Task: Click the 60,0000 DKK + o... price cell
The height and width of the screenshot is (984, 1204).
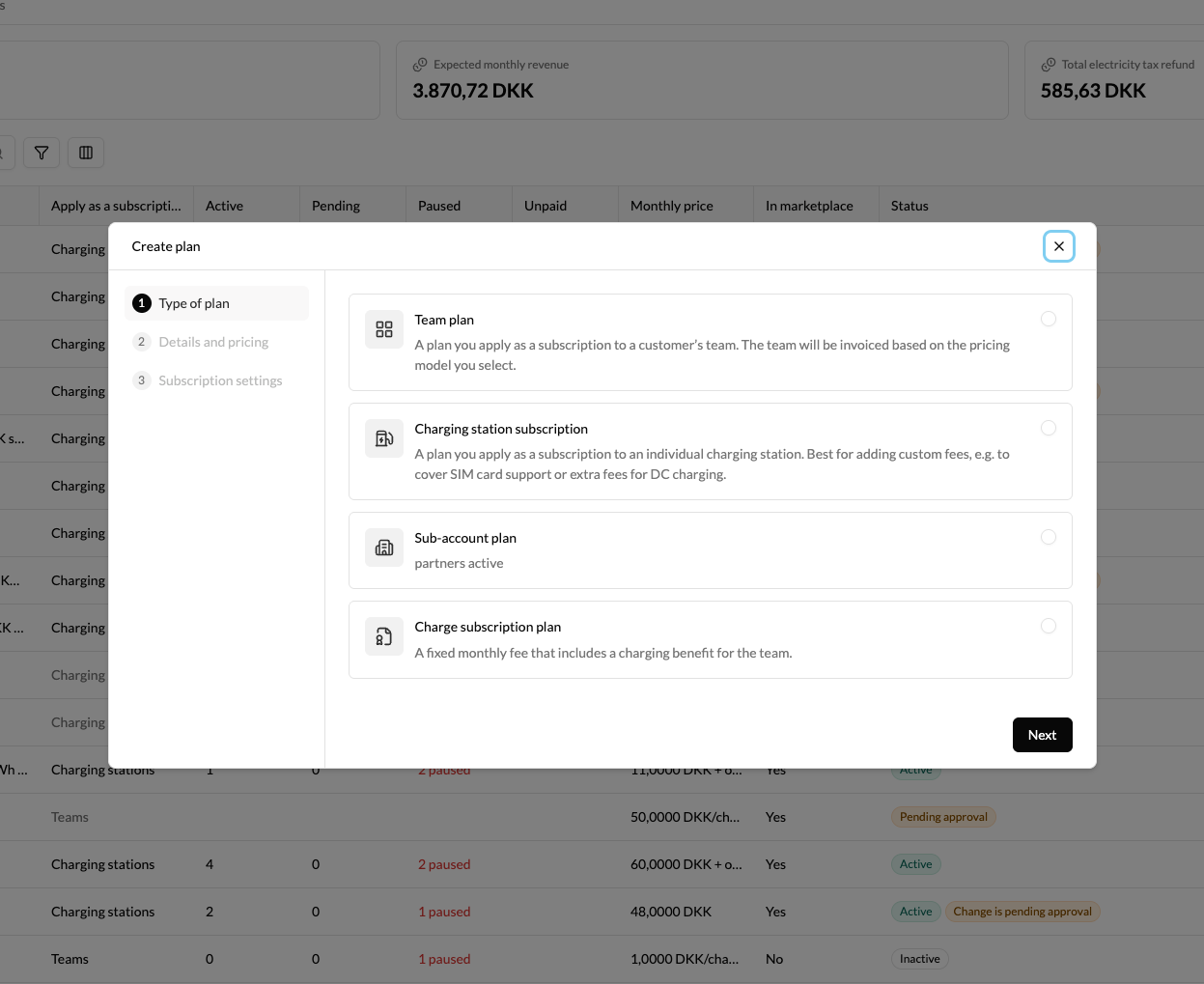Action: click(x=686, y=864)
